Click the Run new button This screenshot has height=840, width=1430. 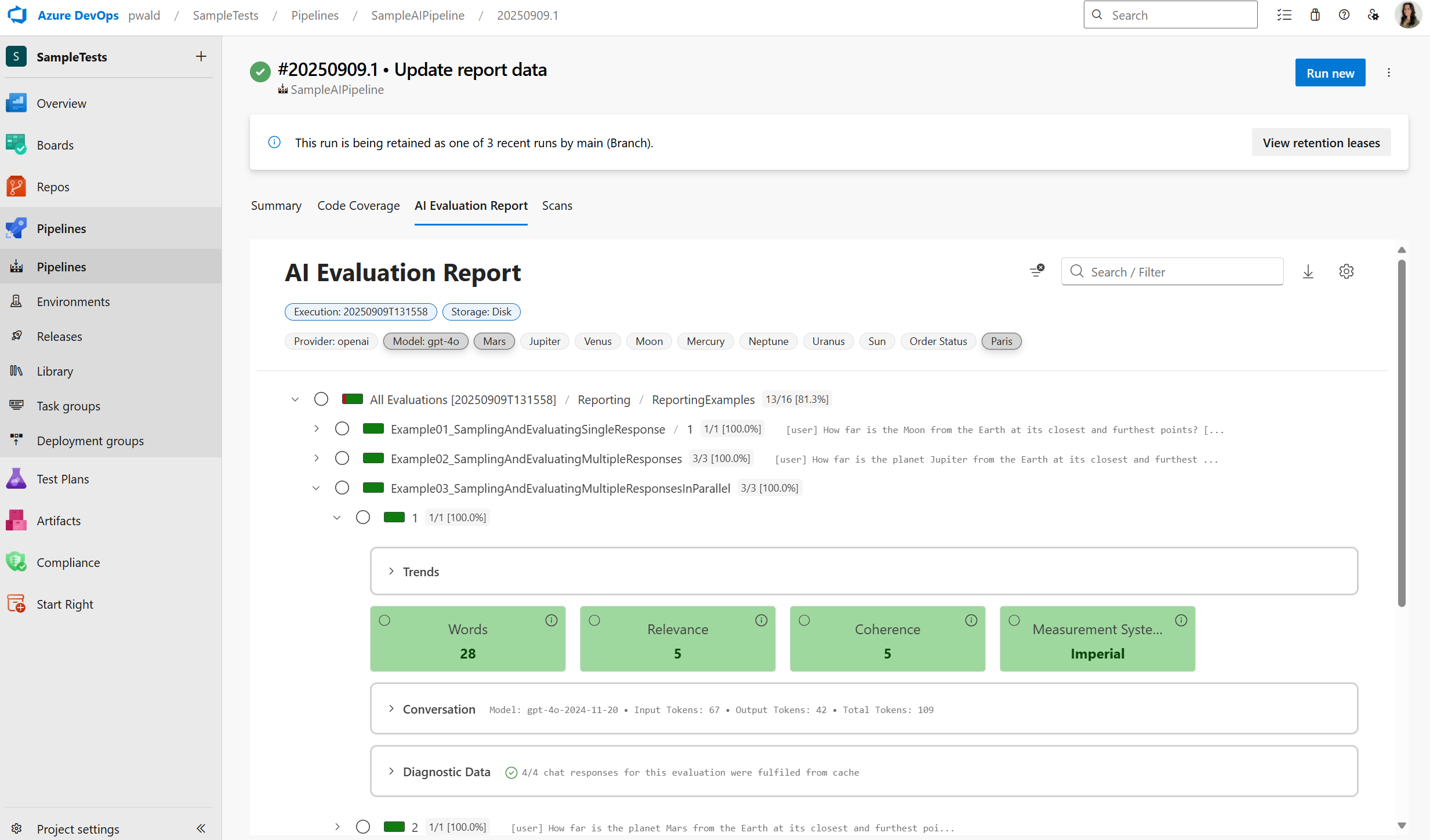(x=1330, y=73)
